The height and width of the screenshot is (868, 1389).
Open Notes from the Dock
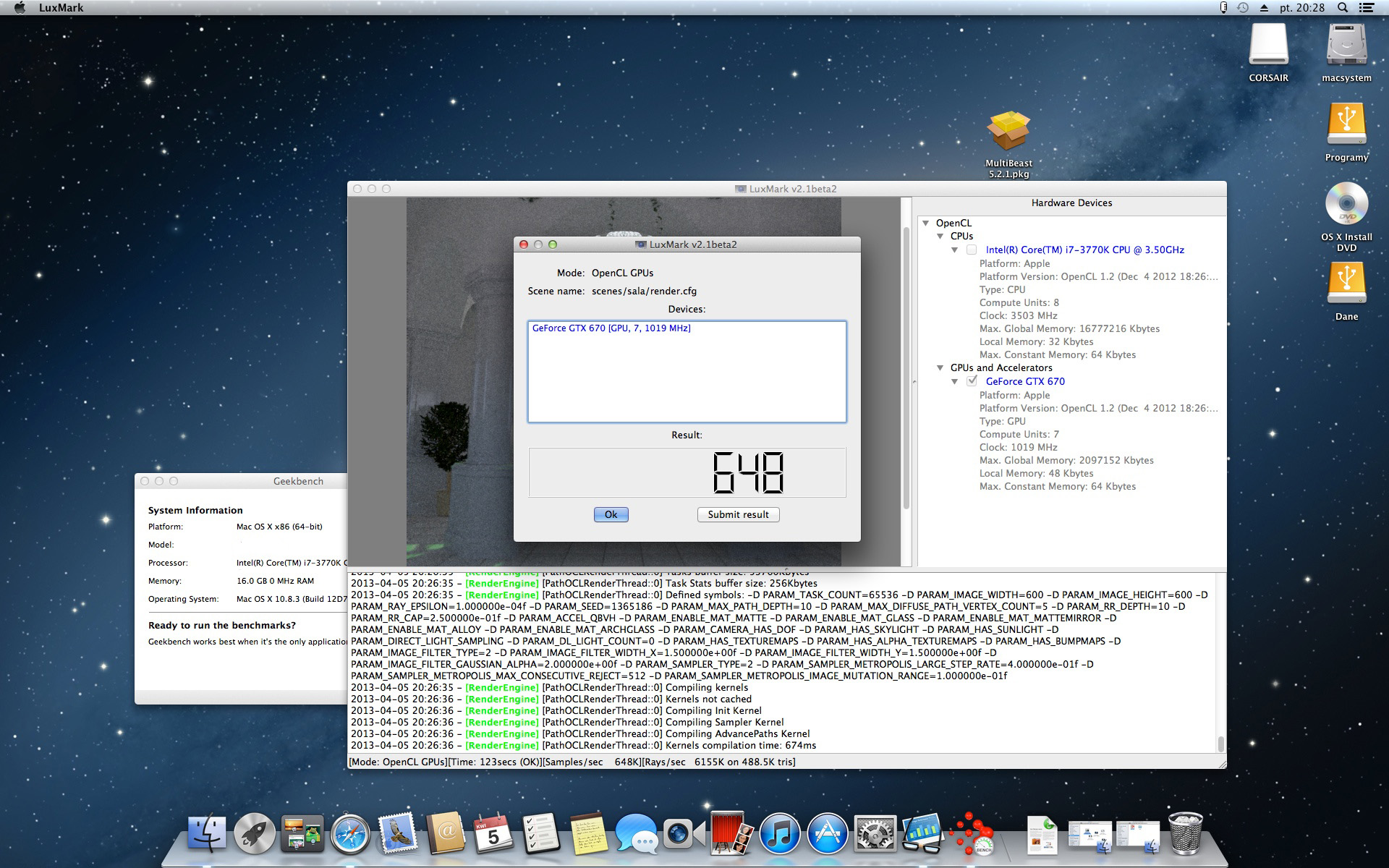[x=589, y=834]
